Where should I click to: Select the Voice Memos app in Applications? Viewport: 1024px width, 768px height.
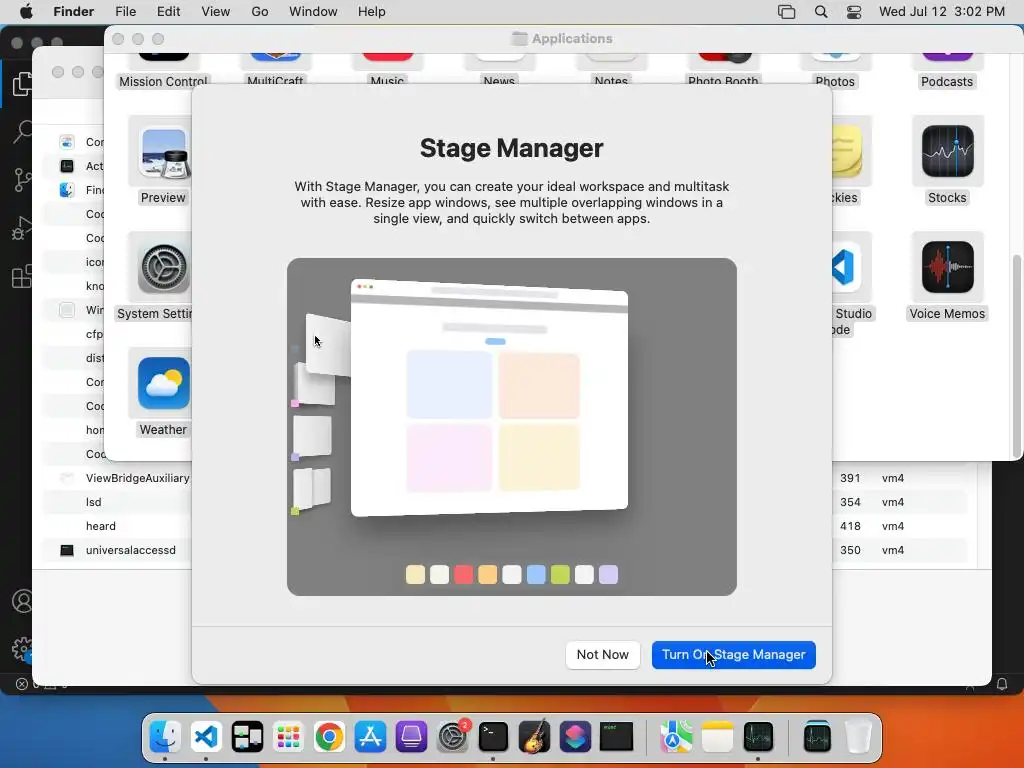tap(948, 268)
